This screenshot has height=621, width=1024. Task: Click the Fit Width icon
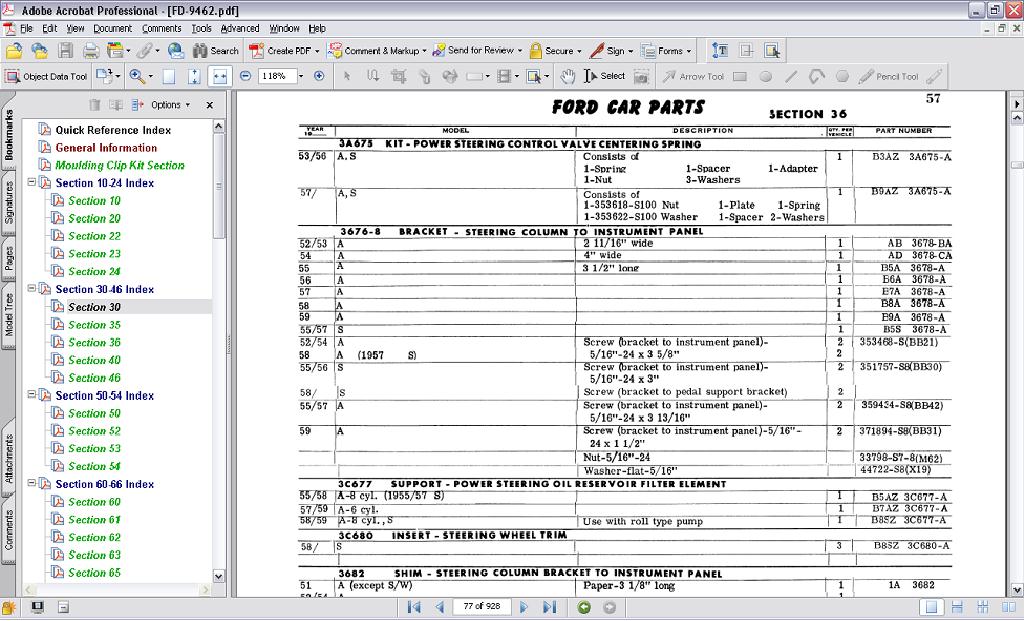click(x=219, y=76)
